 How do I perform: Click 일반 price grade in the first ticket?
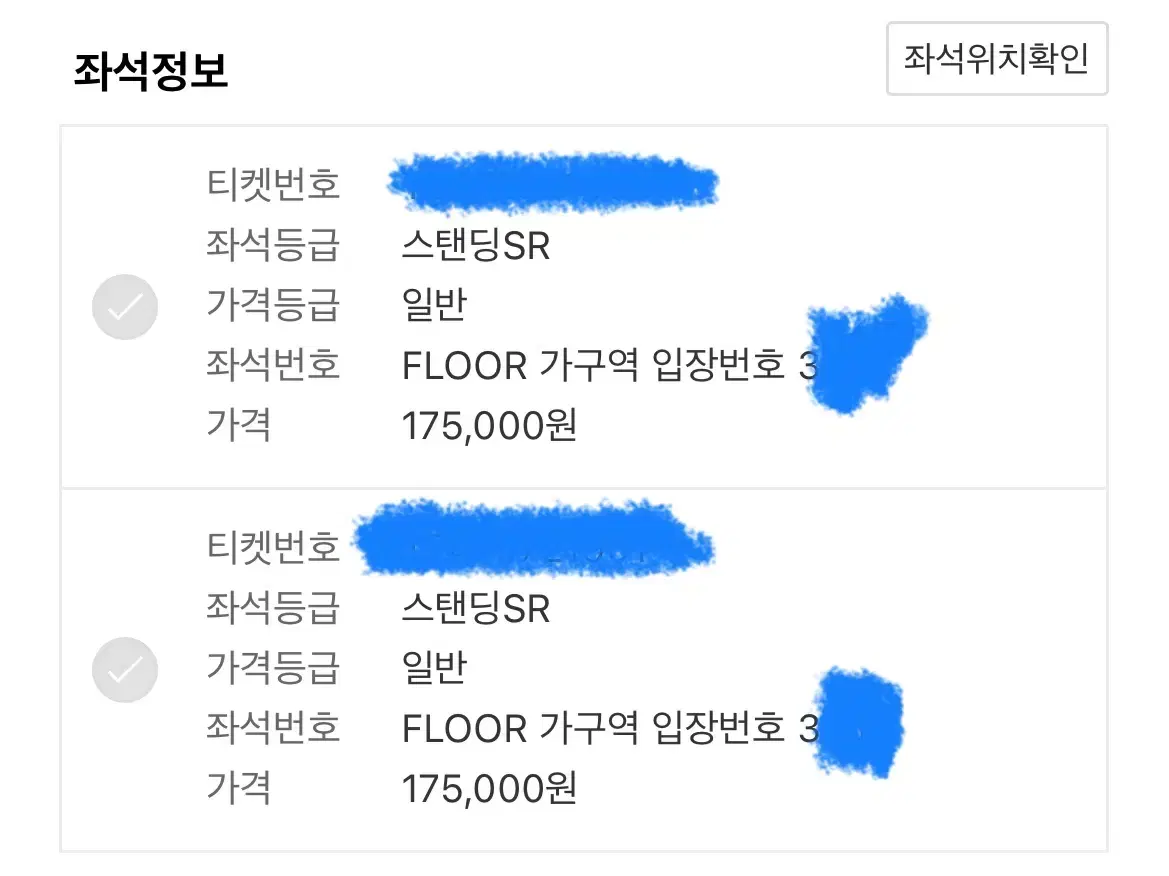[x=434, y=305]
